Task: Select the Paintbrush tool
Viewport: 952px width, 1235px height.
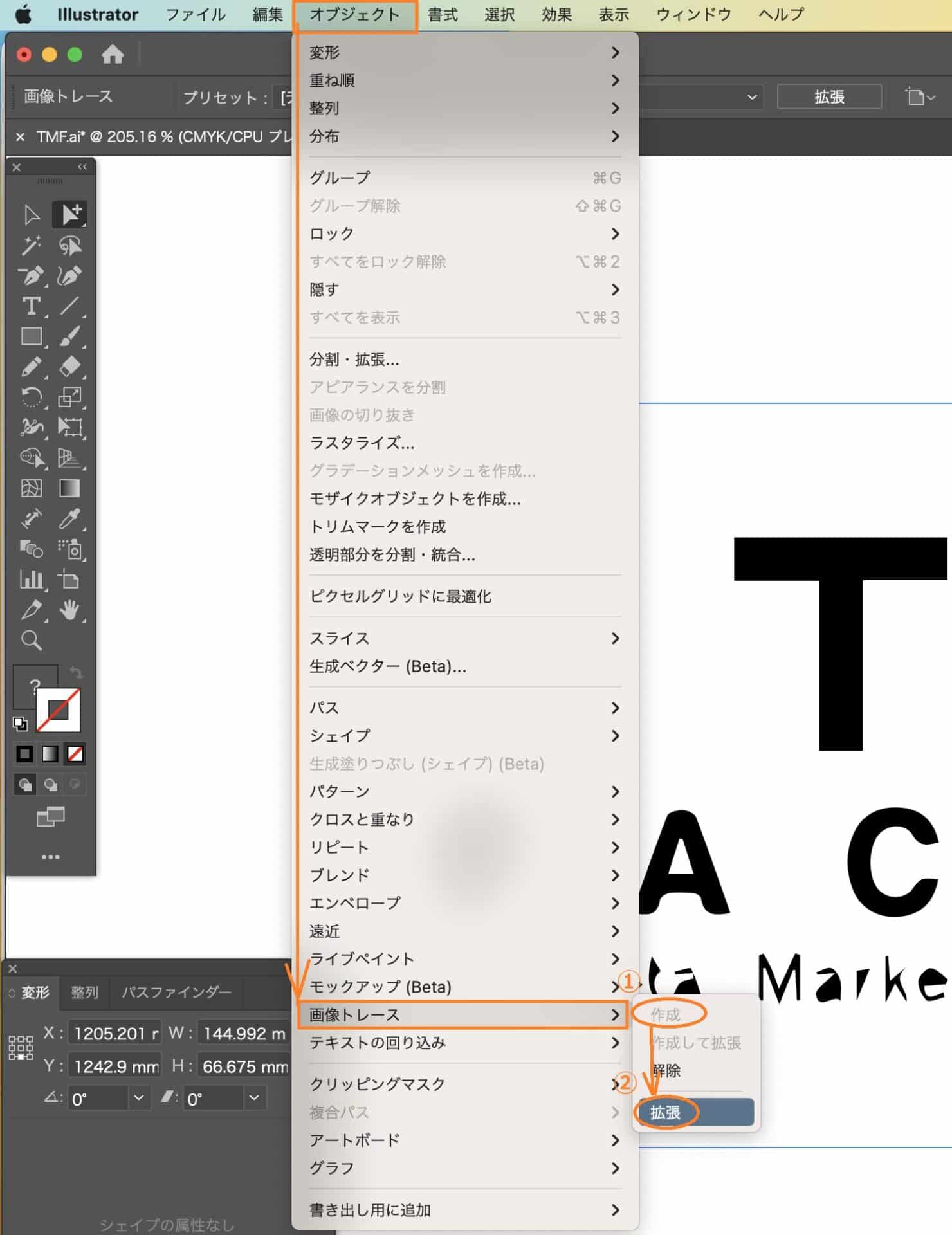Action: point(70,336)
